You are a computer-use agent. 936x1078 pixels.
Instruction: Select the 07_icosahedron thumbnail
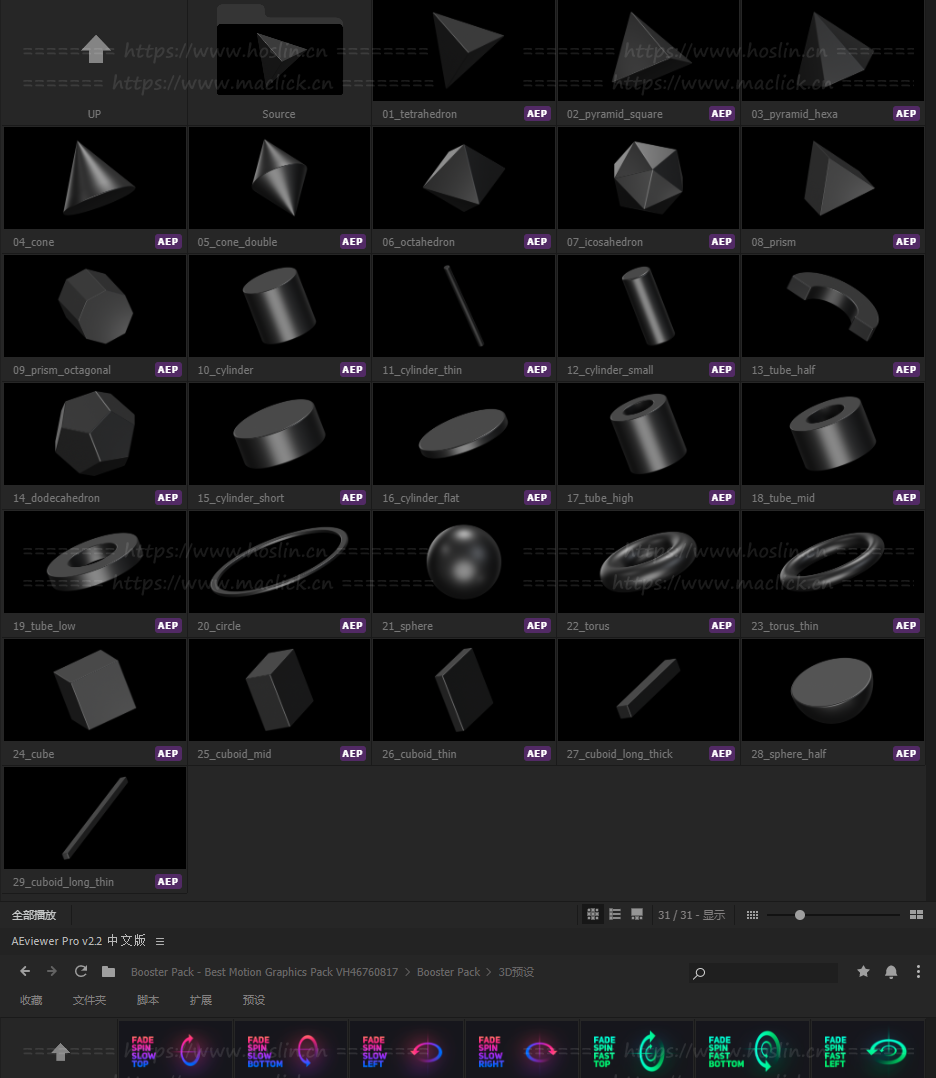click(x=648, y=178)
